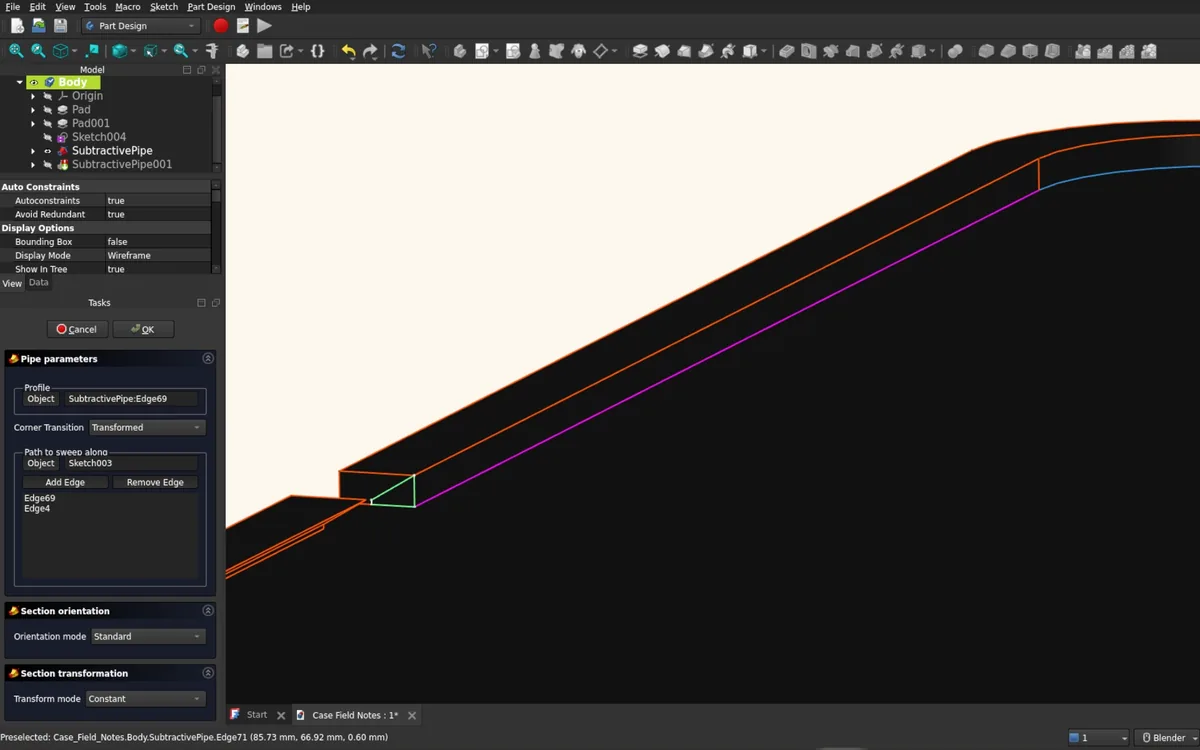Screen dimensions: 1200x750
Task: Start macro recording red circle
Action: click(221, 26)
